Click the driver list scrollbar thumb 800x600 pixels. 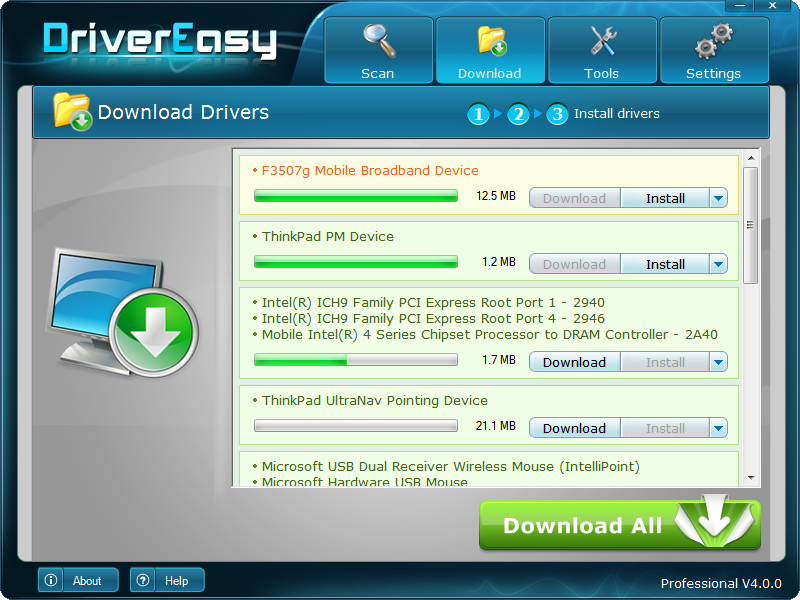coord(751,225)
